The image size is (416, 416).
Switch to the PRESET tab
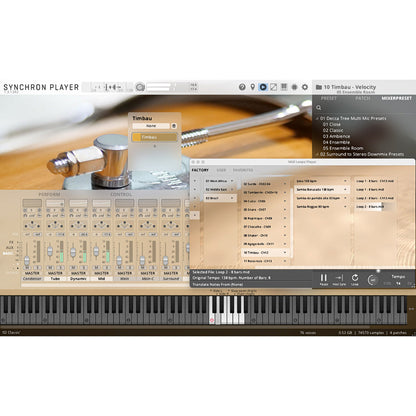click(x=329, y=98)
